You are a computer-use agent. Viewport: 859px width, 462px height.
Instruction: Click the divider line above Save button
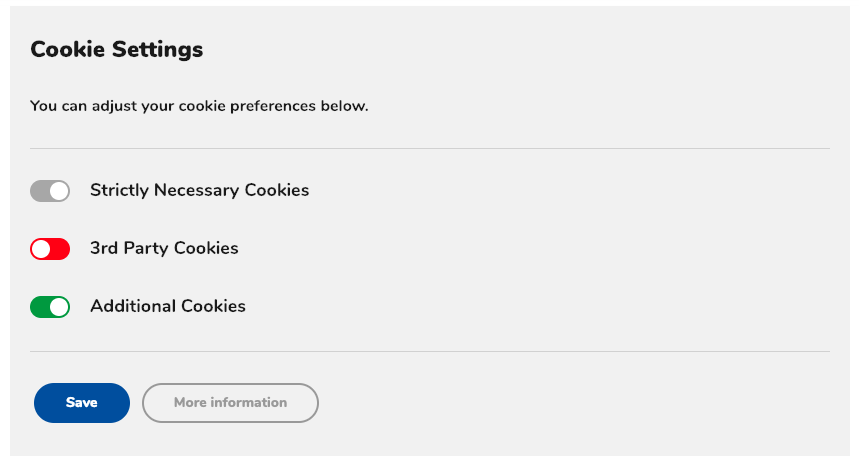click(430, 351)
